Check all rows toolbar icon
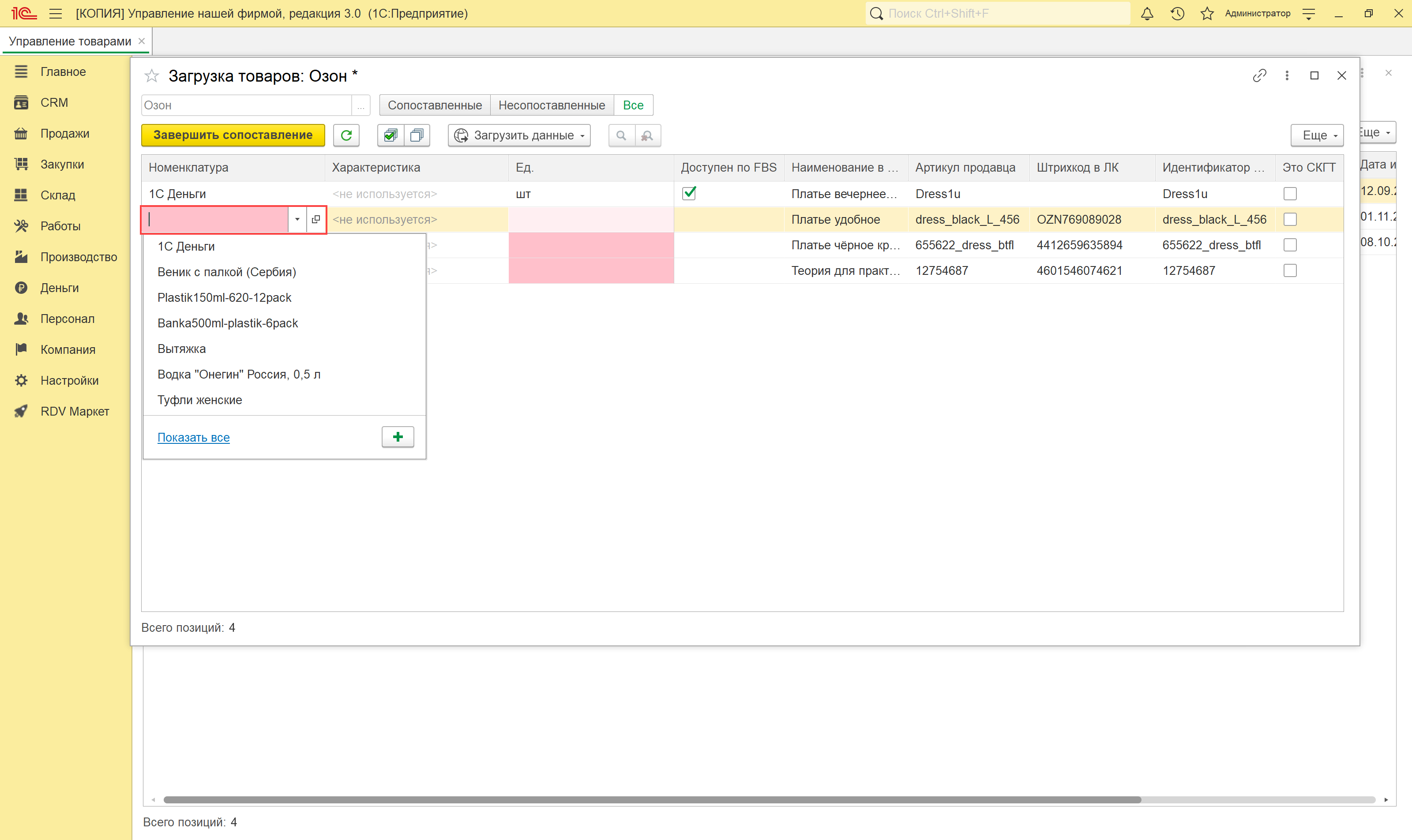 (x=391, y=135)
